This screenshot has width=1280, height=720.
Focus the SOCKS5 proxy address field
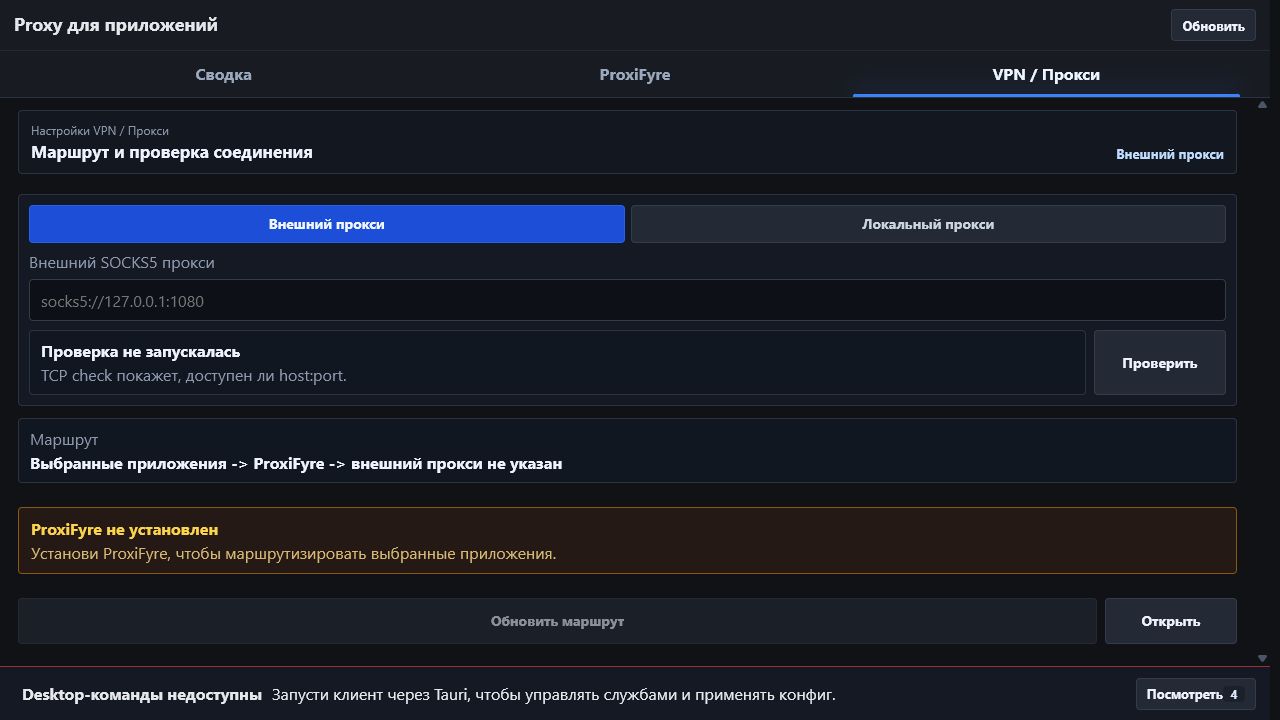(x=627, y=301)
